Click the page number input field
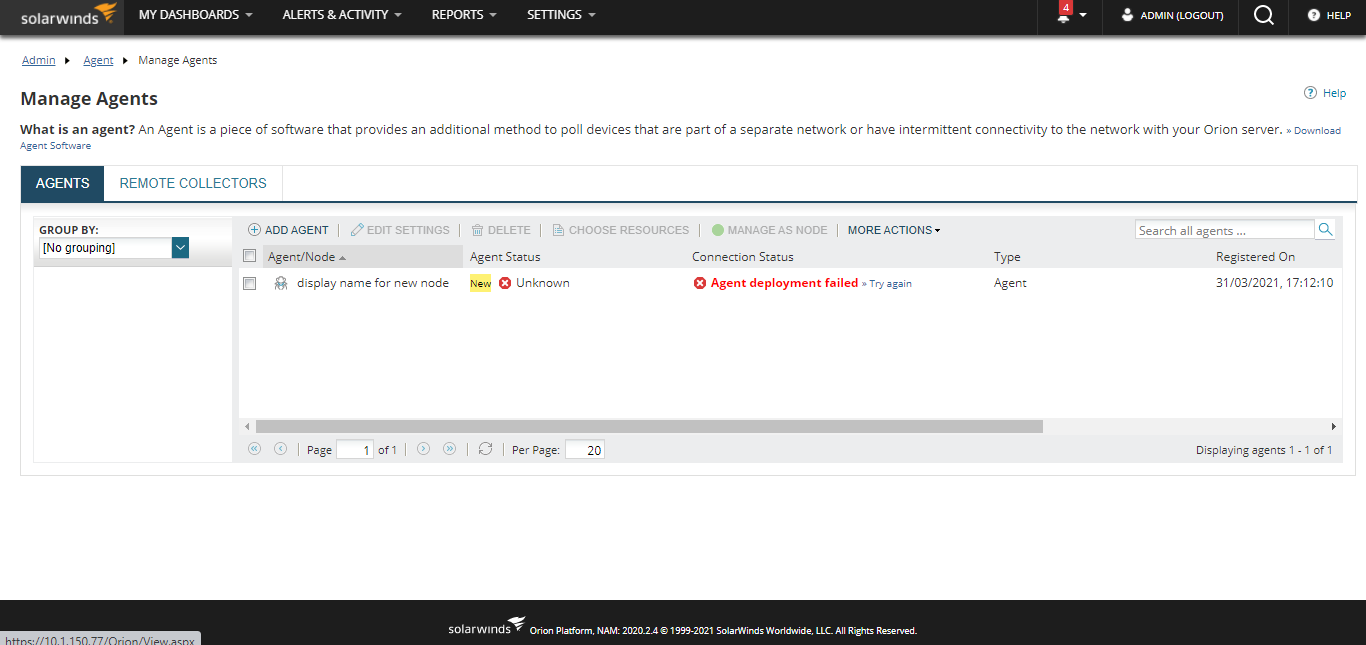Viewport: 1366px width, 645px height. tap(354, 450)
